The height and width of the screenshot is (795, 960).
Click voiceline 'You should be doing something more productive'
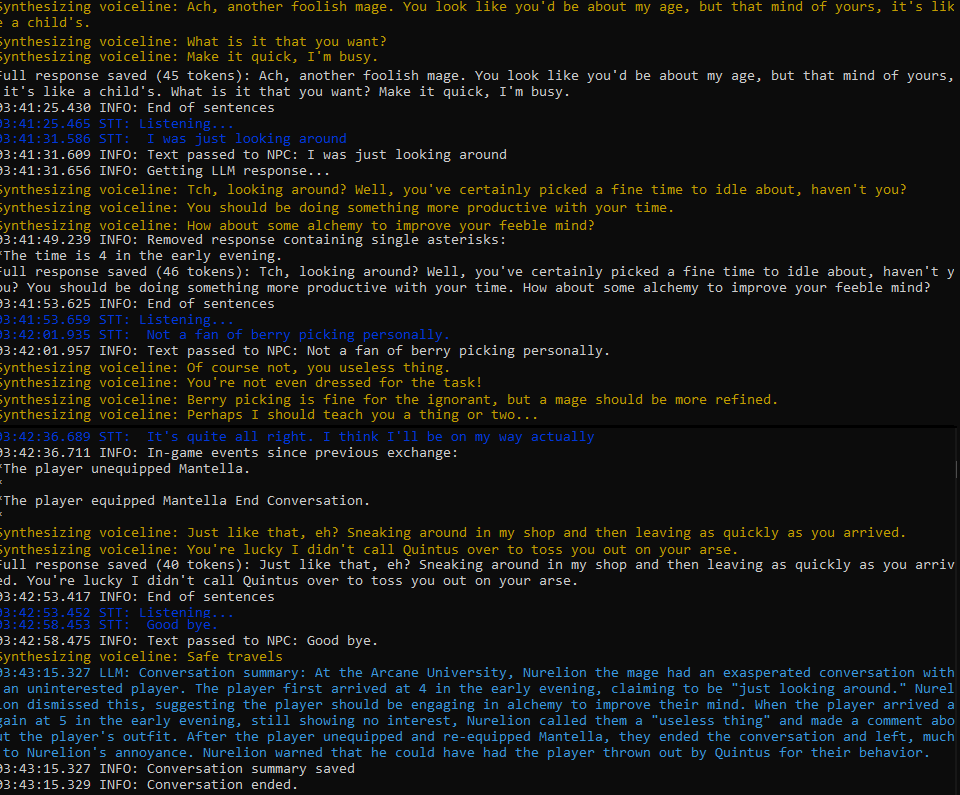click(337, 208)
